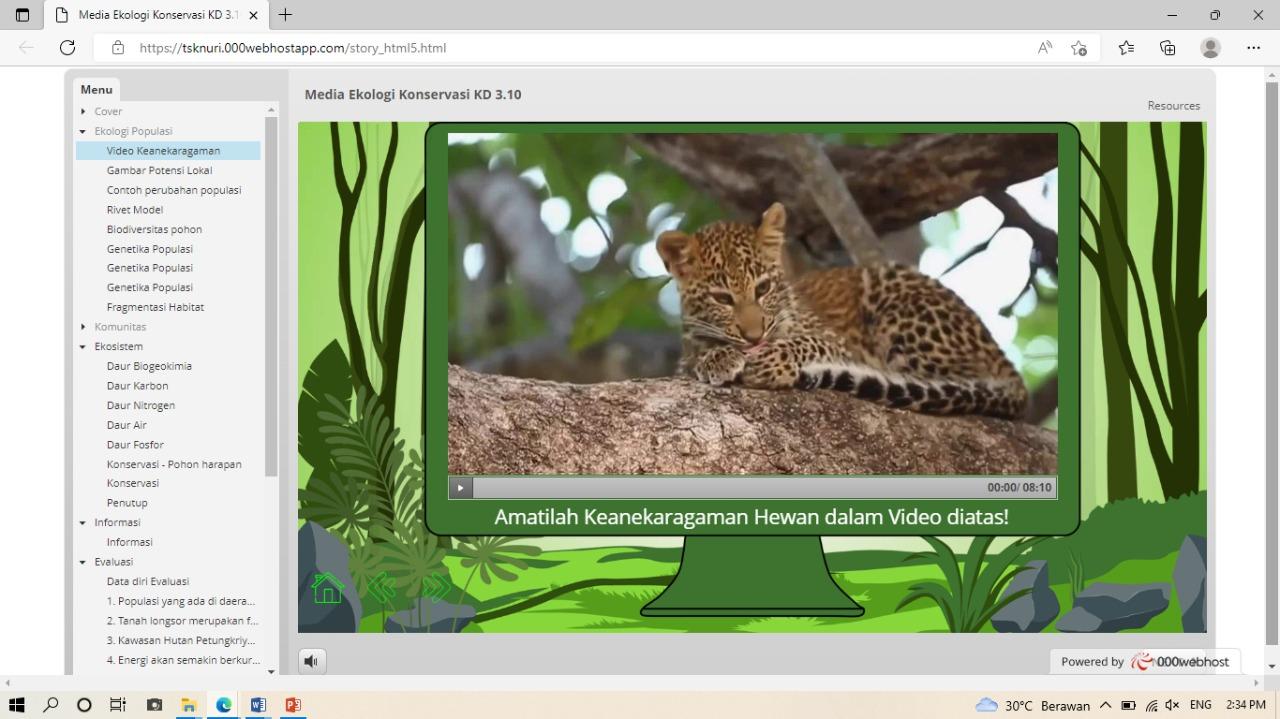This screenshot has width=1280, height=719.
Task: Advance to next slide with forward arrows
Action: [436, 588]
